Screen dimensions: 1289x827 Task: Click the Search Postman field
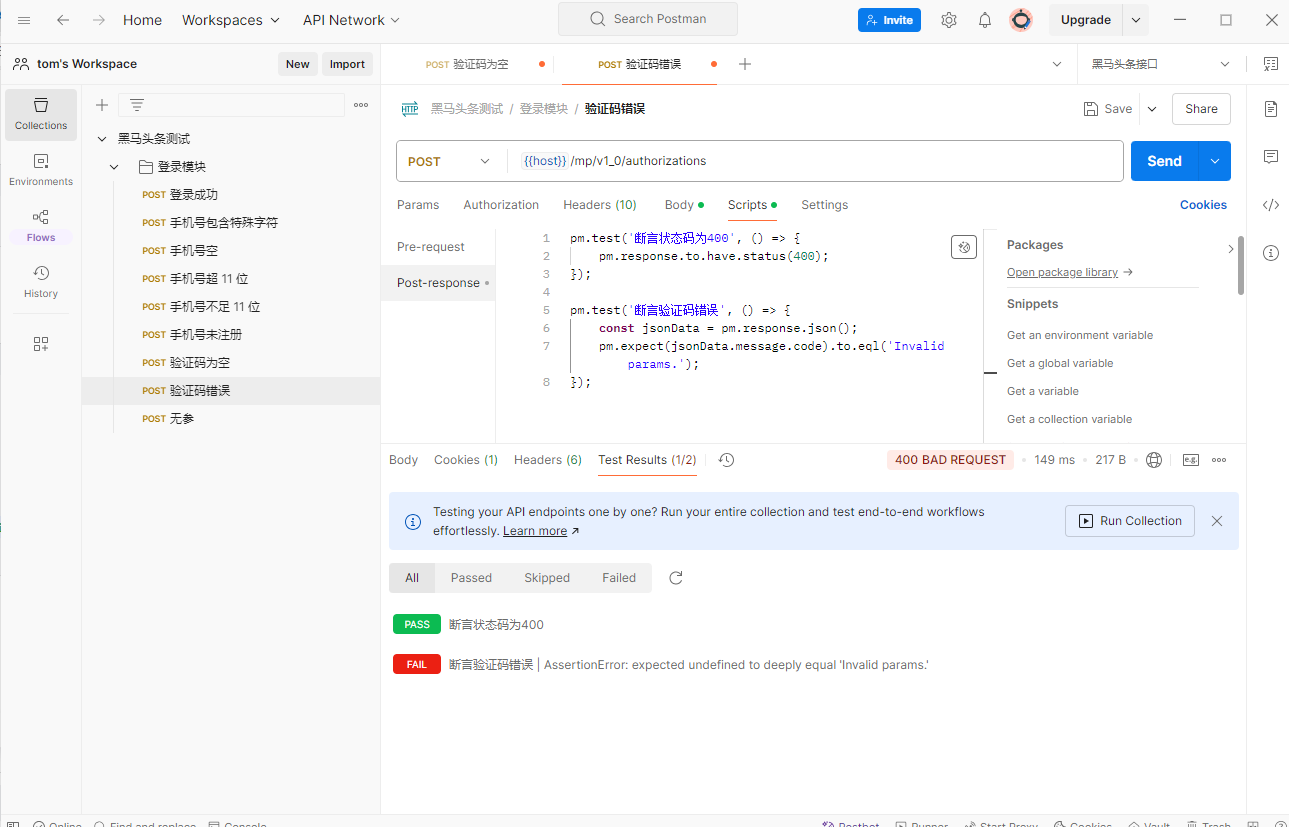tap(648, 19)
